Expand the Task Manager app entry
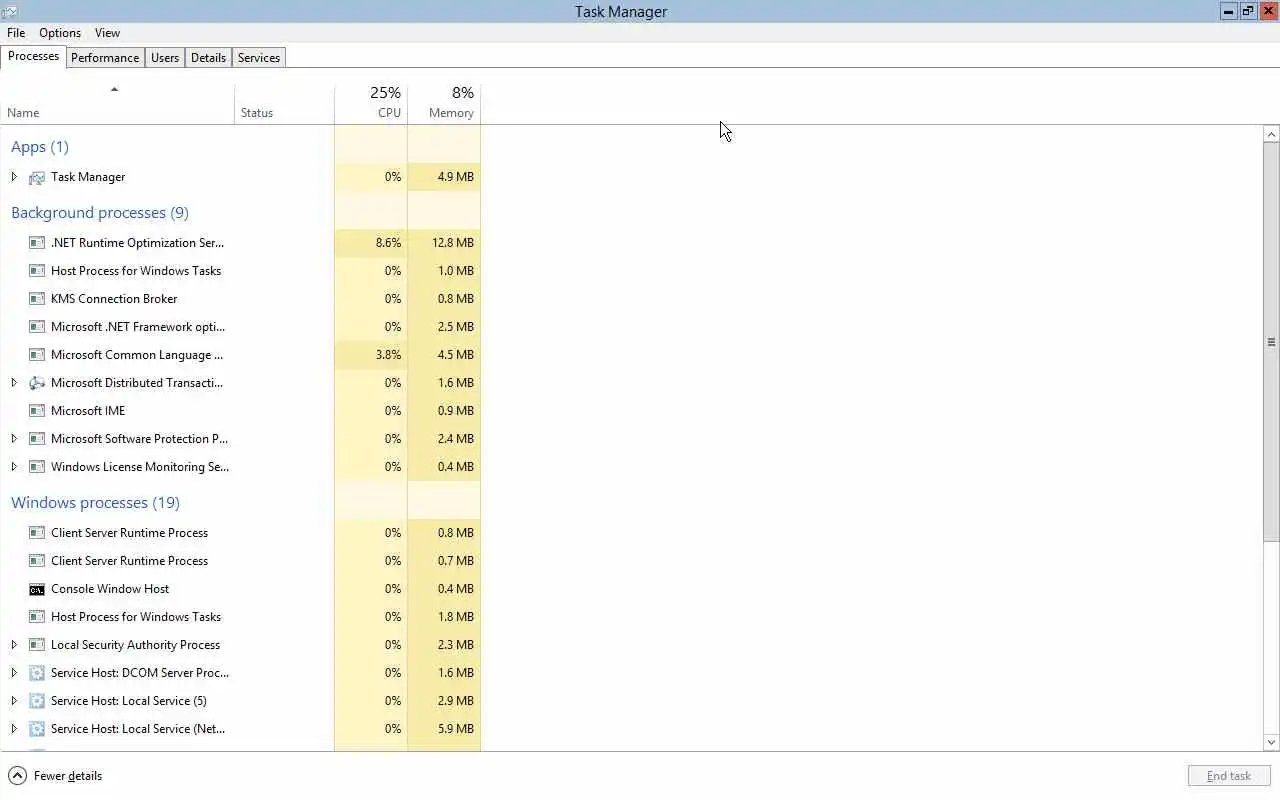This screenshot has width=1280, height=800. (14, 177)
